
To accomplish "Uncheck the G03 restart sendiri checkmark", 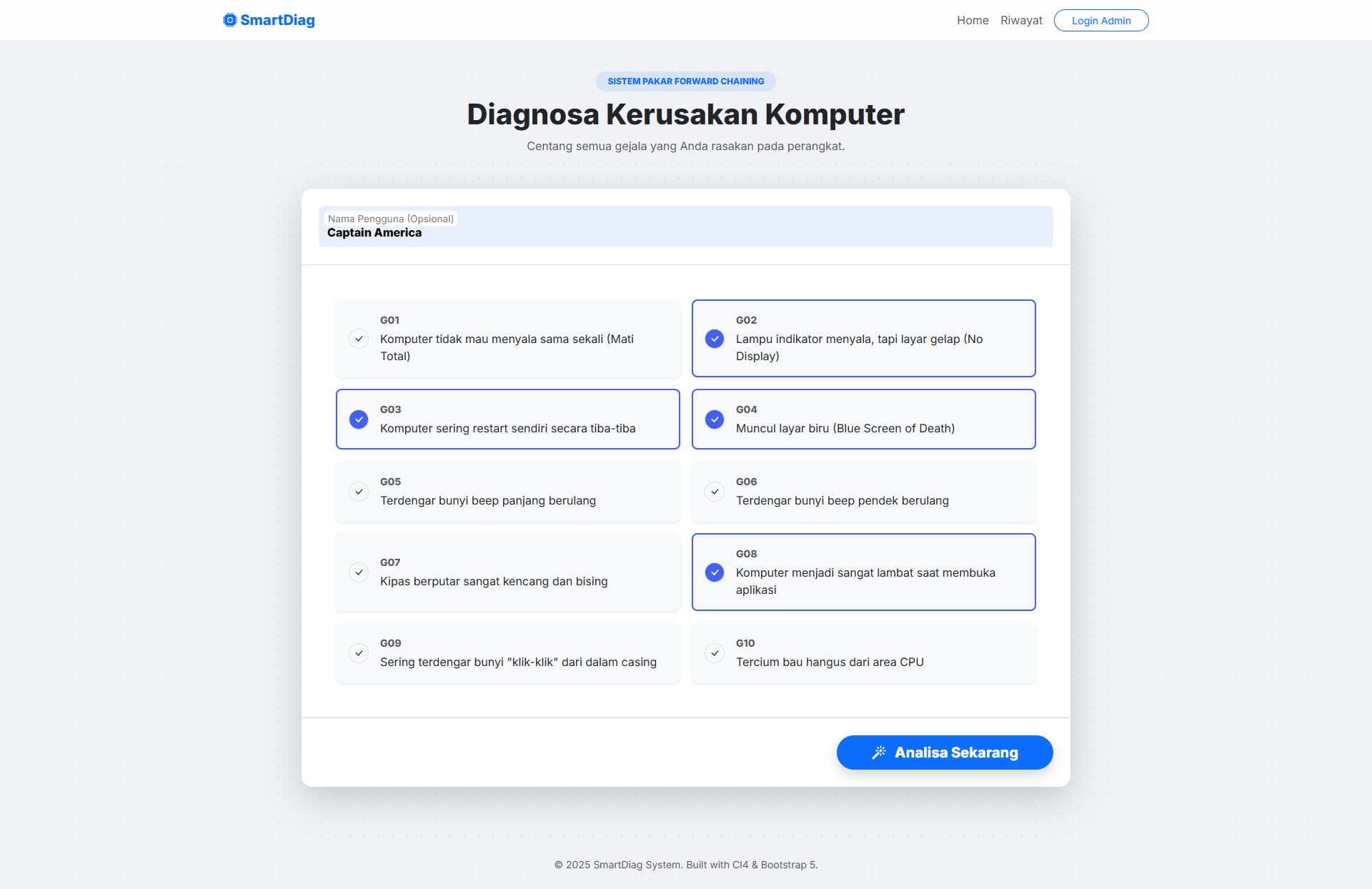I will [x=359, y=419].
